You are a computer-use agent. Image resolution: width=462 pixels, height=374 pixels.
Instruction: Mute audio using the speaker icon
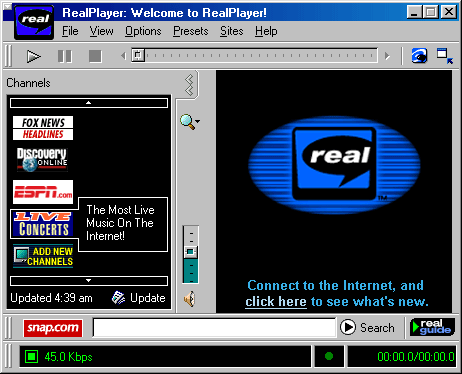190,299
